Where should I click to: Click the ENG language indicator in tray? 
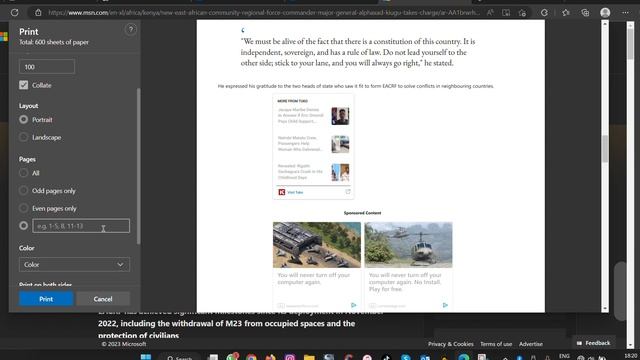point(564,356)
